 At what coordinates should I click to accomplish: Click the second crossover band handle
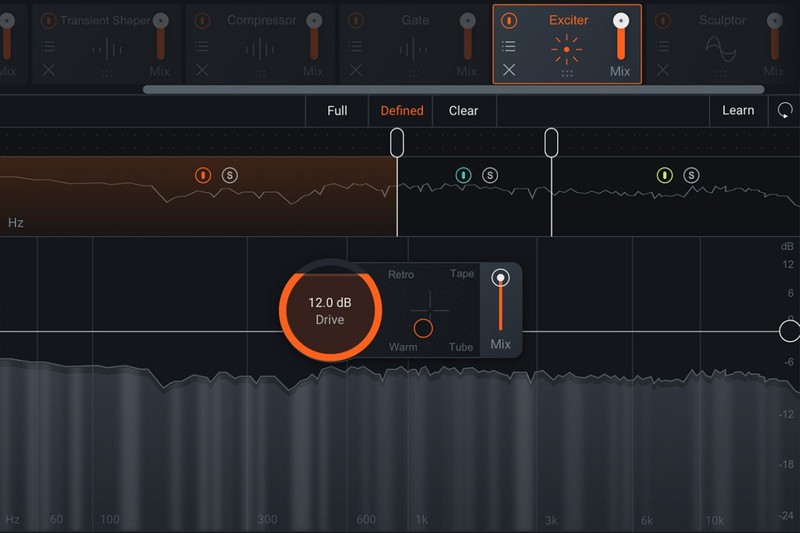point(551,143)
